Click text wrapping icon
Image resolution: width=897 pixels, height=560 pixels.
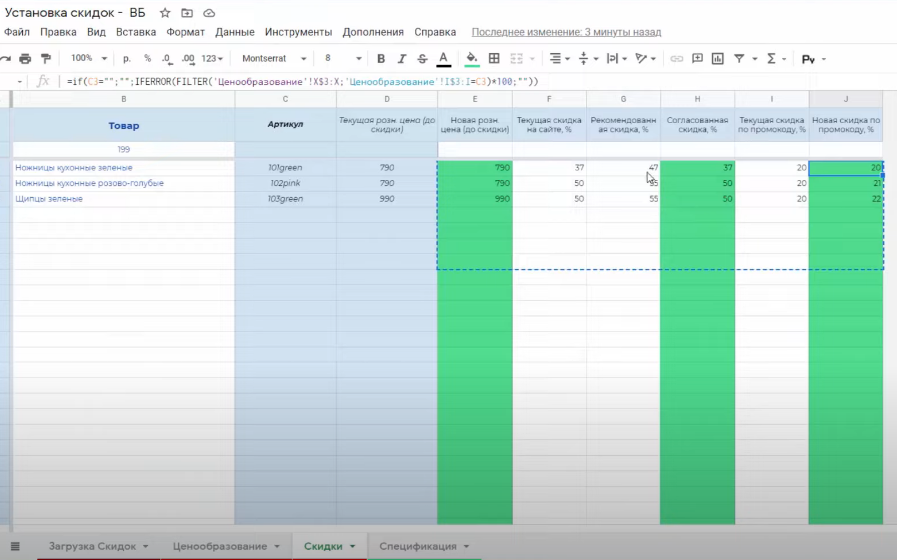pyautogui.click(x=612, y=58)
